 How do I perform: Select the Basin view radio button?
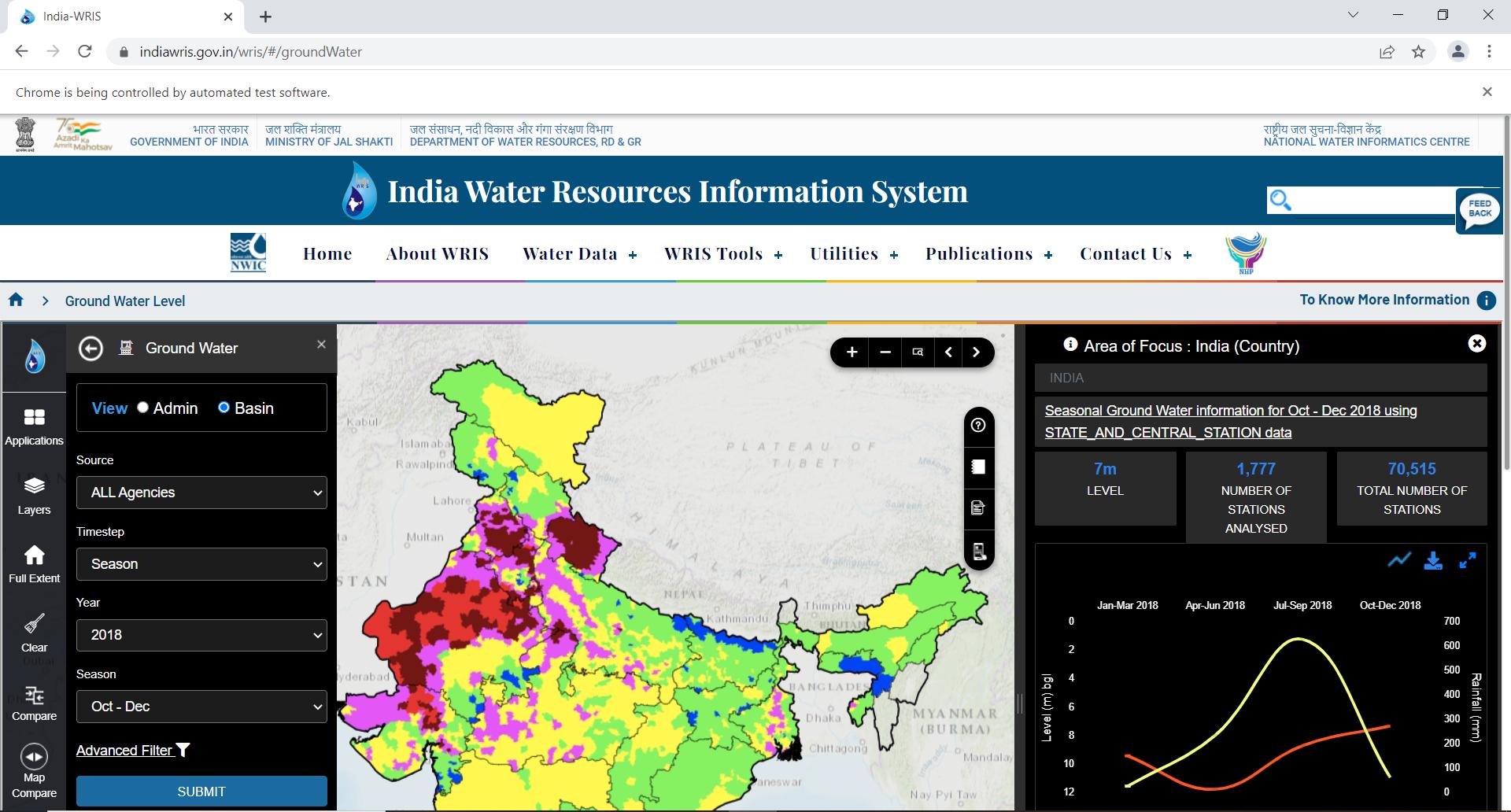pyautogui.click(x=224, y=408)
